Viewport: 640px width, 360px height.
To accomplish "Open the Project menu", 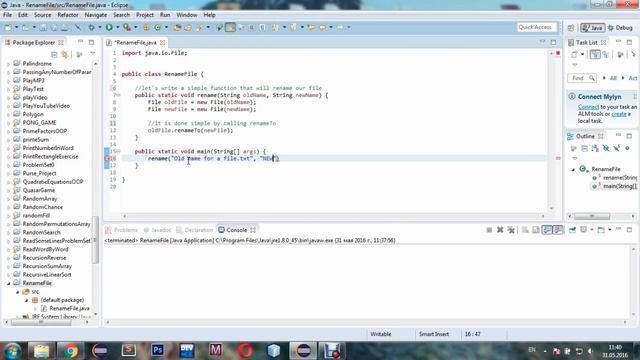I will point(145,15).
